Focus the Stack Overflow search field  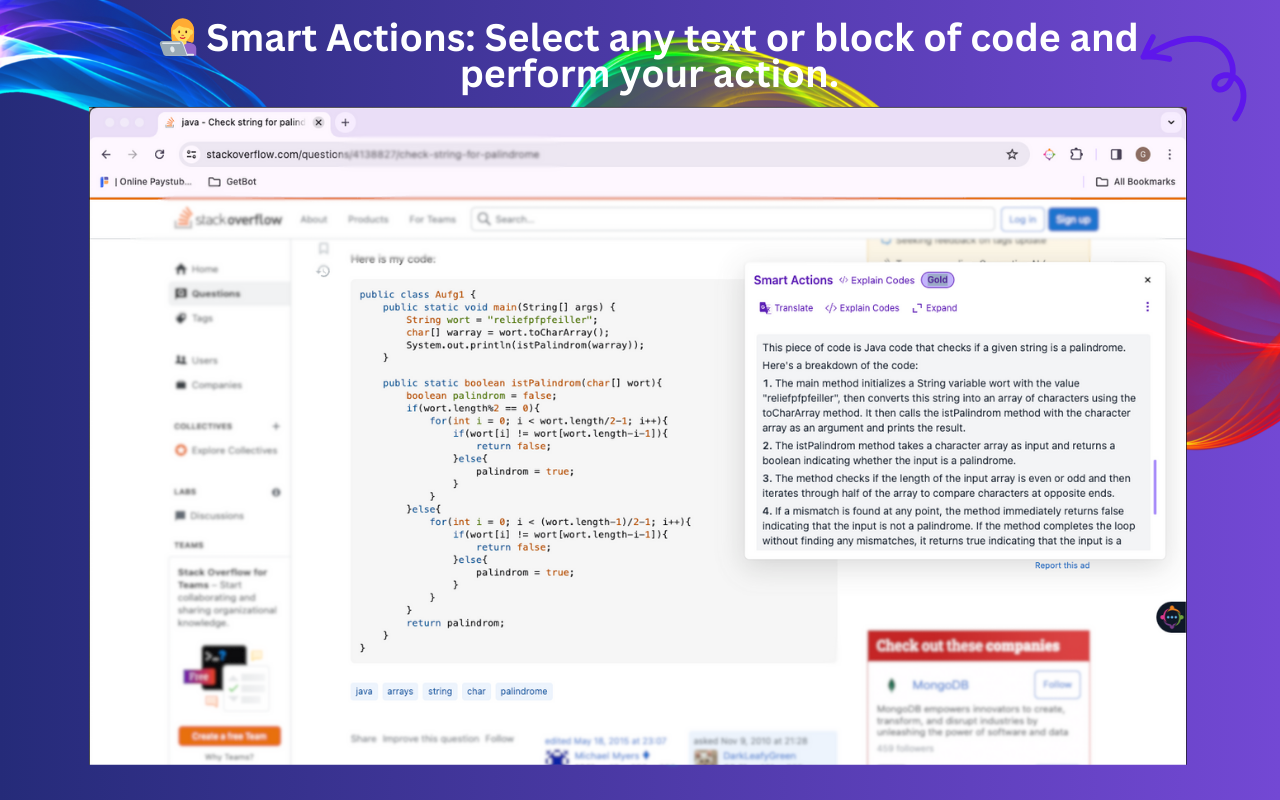733,219
